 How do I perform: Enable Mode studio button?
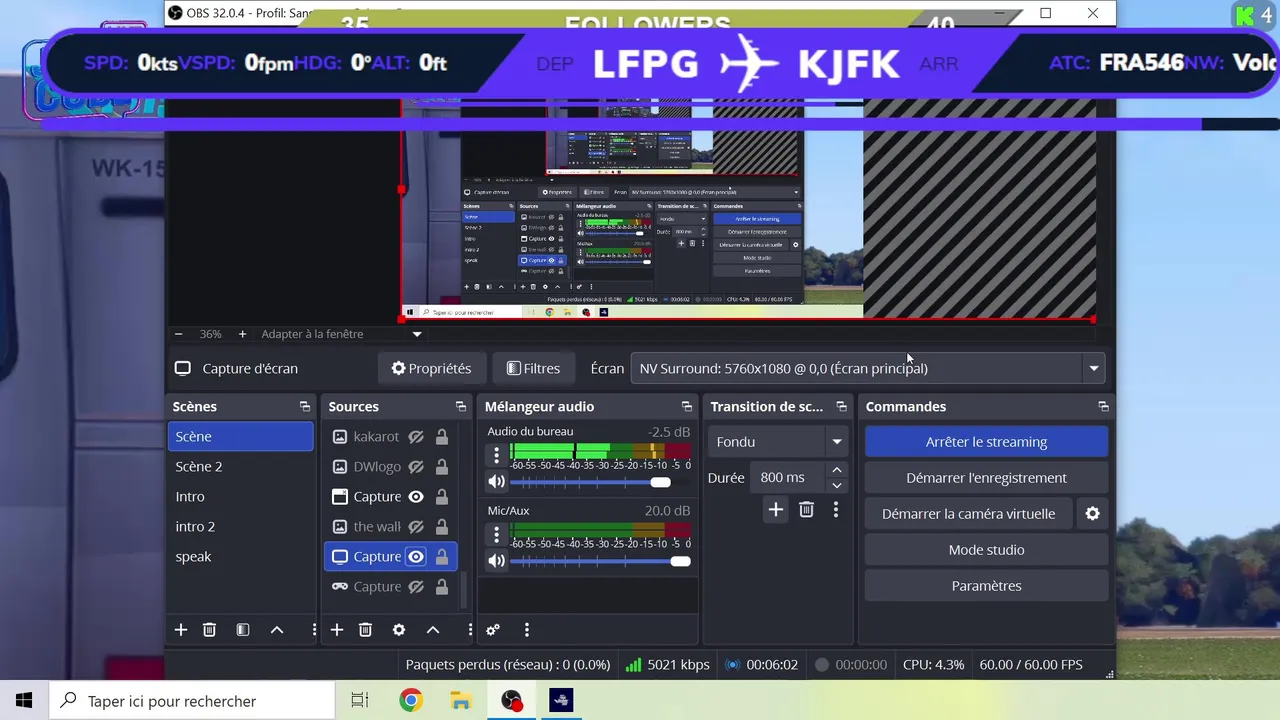tap(986, 550)
